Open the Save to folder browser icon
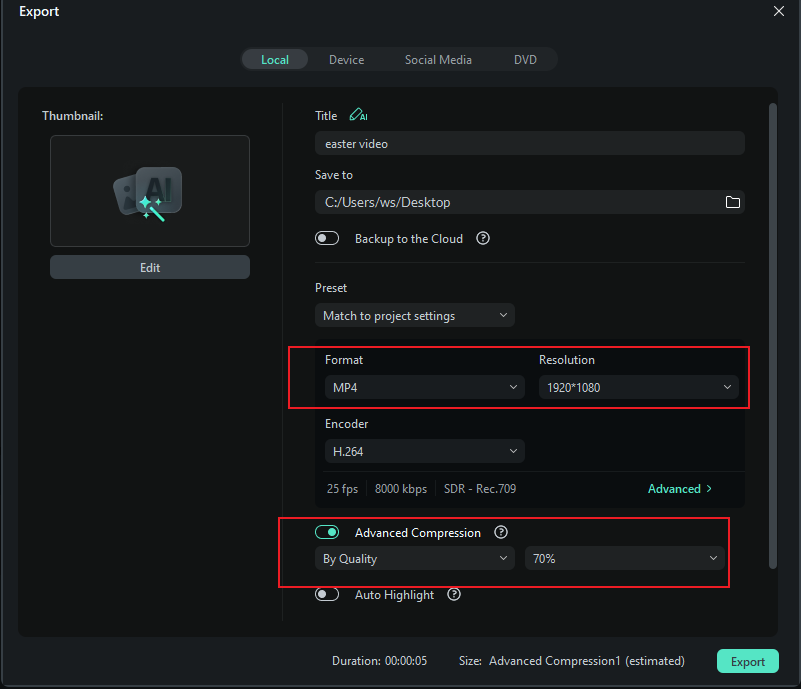 point(733,202)
